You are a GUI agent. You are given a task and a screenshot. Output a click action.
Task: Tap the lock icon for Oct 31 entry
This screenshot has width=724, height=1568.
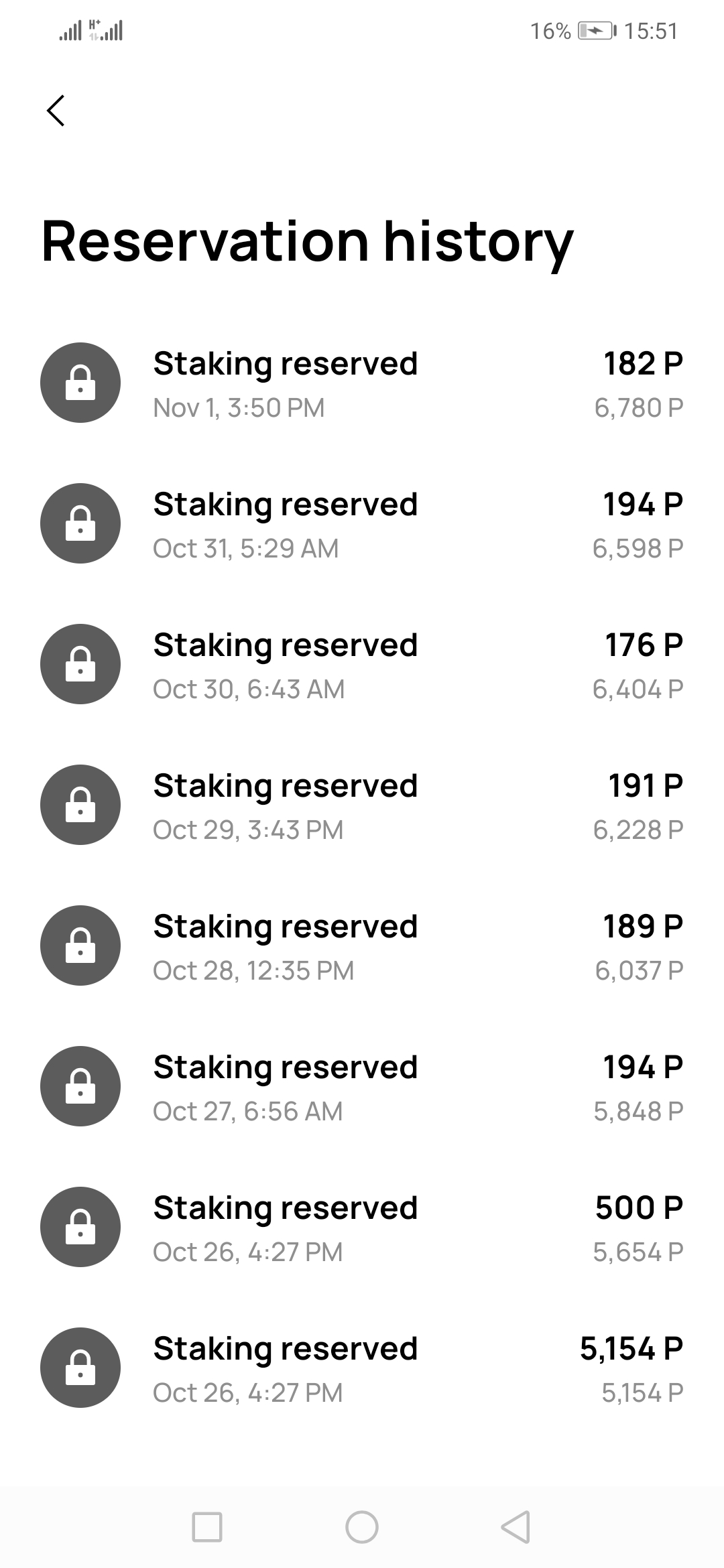pyautogui.click(x=80, y=523)
